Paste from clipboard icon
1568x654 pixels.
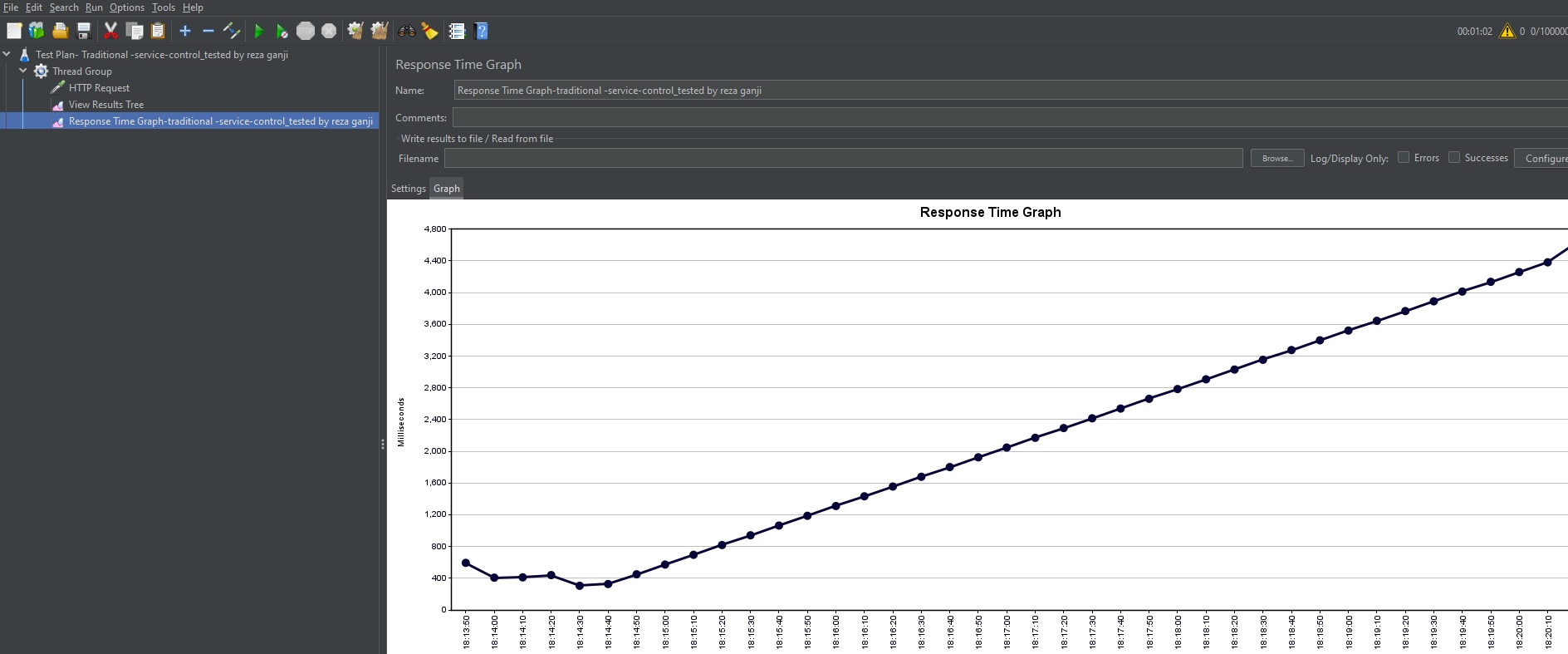(x=158, y=31)
